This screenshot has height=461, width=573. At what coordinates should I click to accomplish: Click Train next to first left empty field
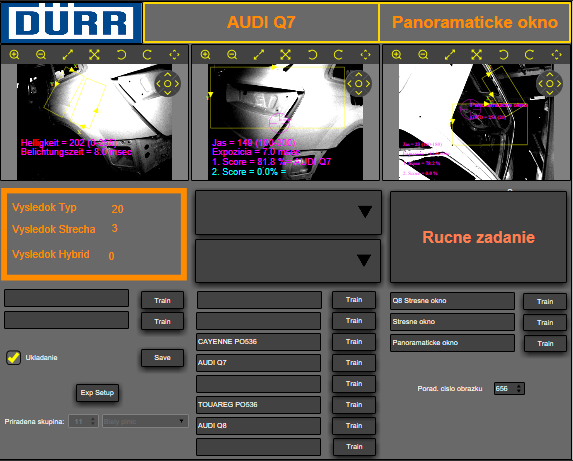pos(162,301)
